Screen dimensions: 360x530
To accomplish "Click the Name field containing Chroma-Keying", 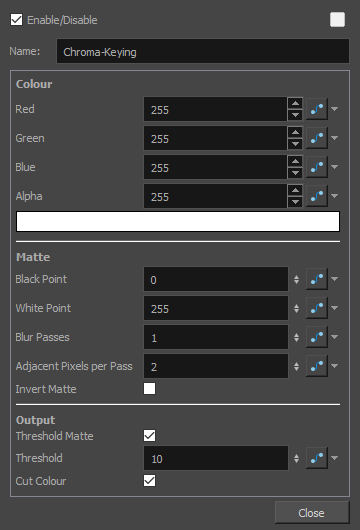I will pos(203,51).
